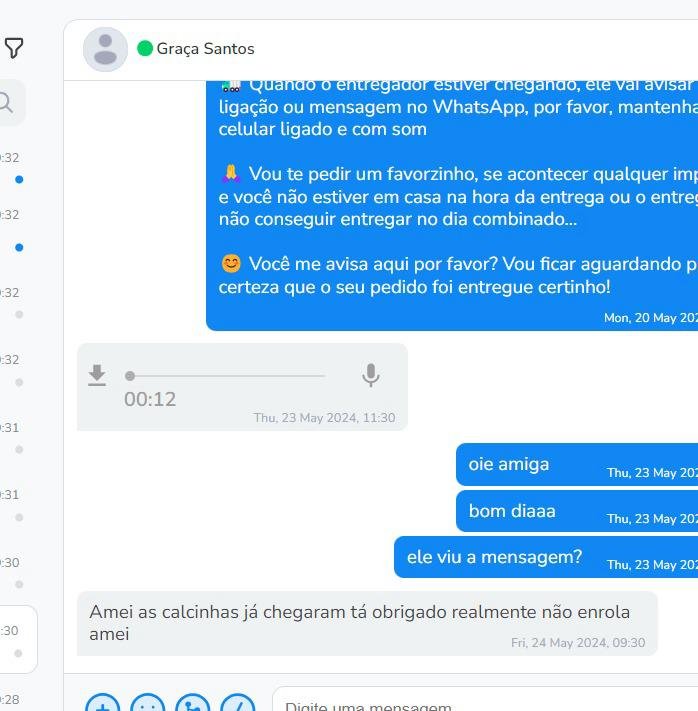Select the 'bom diaaa' message bubble
The width and height of the screenshot is (698, 711).
coord(577,511)
